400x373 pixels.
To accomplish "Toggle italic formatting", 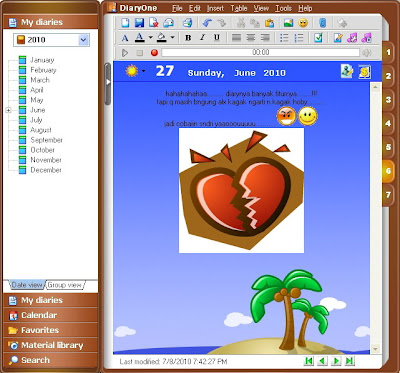I will coord(202,38).
